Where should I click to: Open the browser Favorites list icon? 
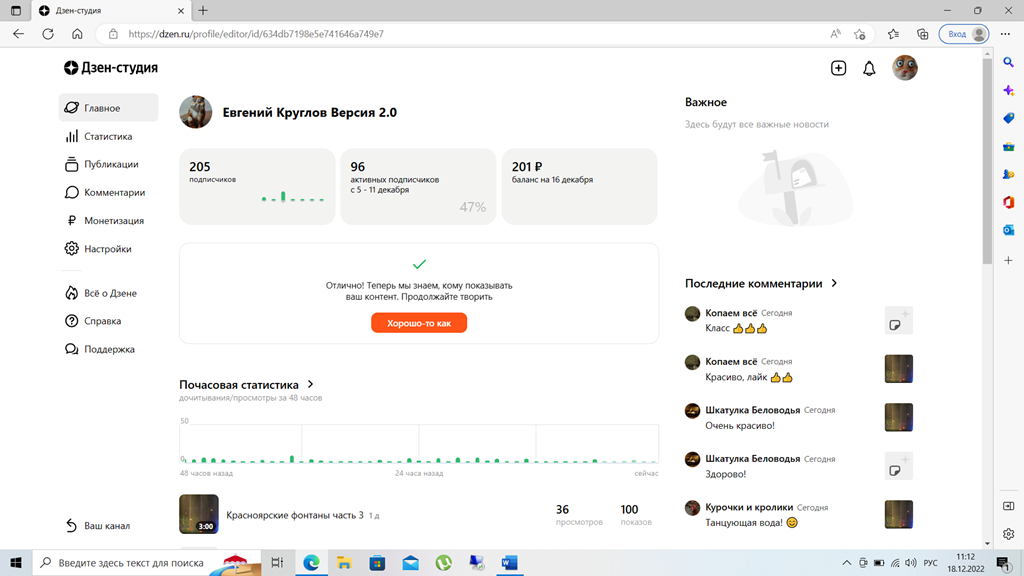pyautogui.click(x=893, y=34)
